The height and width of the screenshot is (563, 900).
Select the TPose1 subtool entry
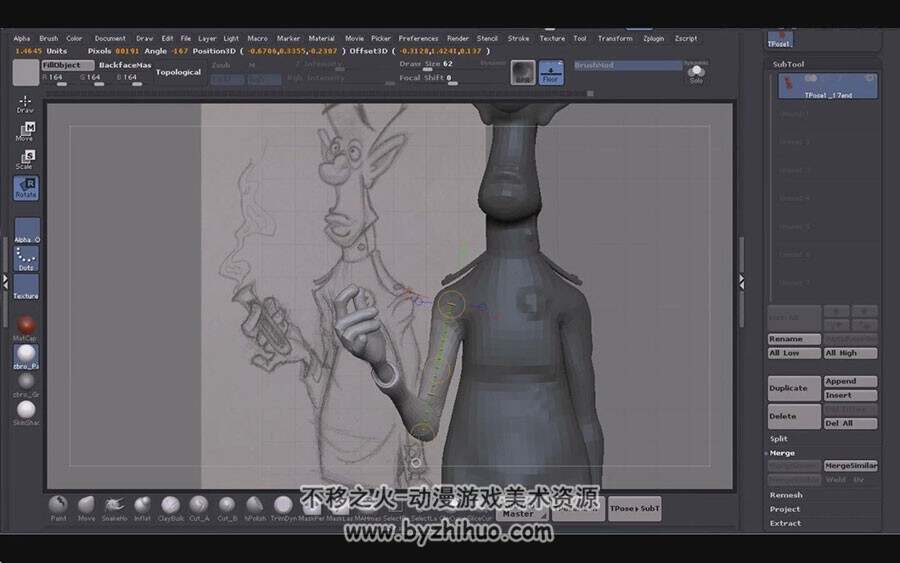(x=827, y=86)
